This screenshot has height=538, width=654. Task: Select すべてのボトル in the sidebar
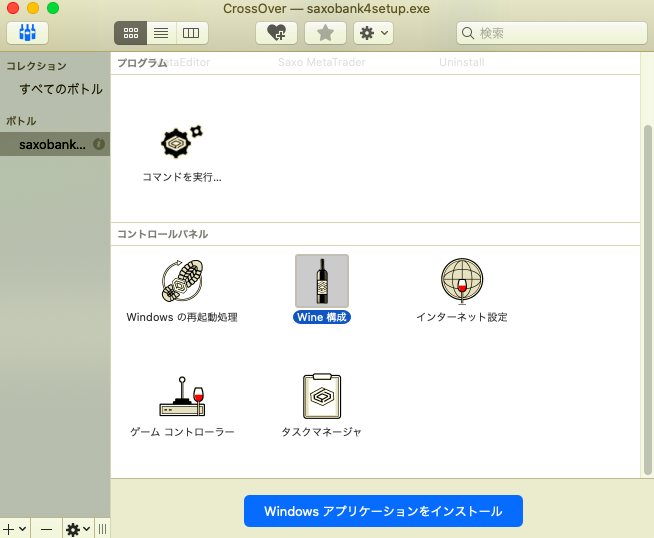click(60, 89)
